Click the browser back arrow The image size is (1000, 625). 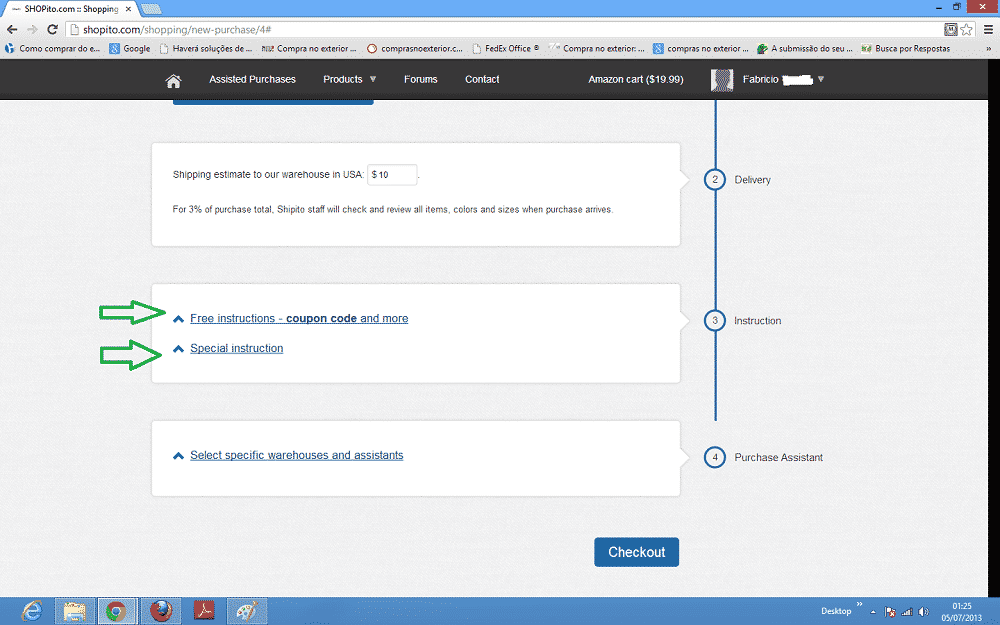(x=12, y=30)
